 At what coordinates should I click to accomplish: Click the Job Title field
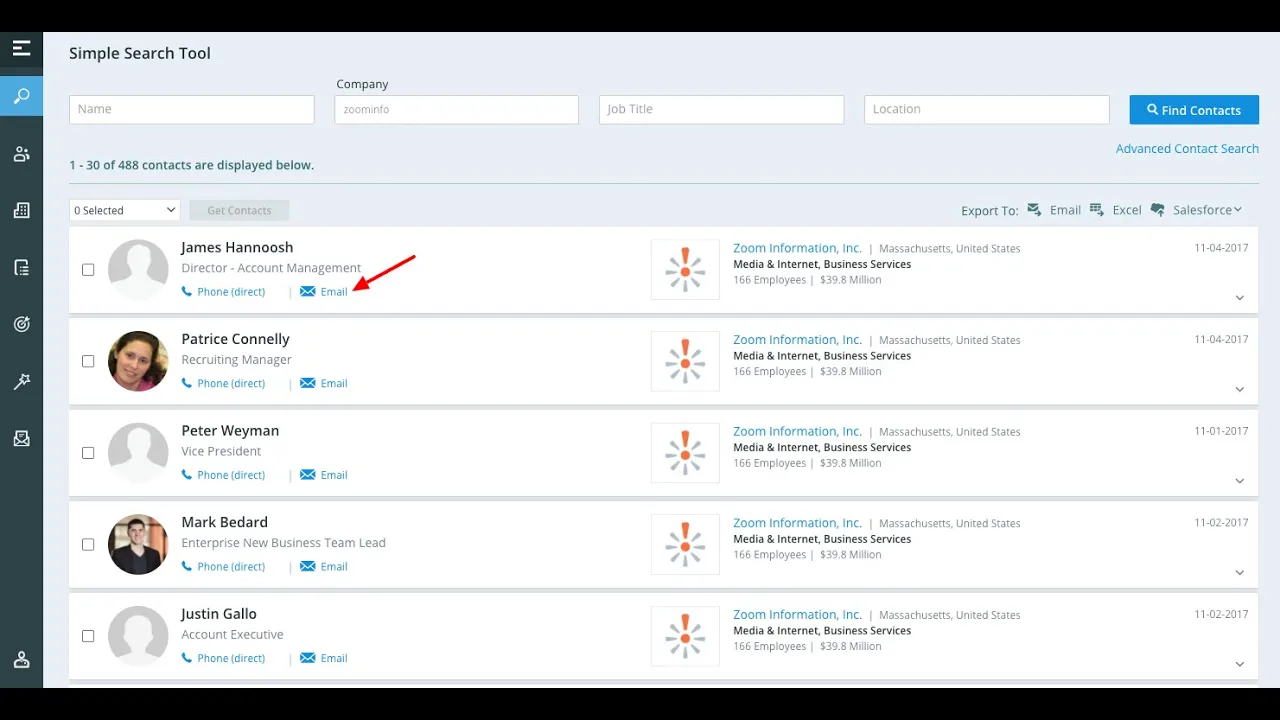(722, 110)
